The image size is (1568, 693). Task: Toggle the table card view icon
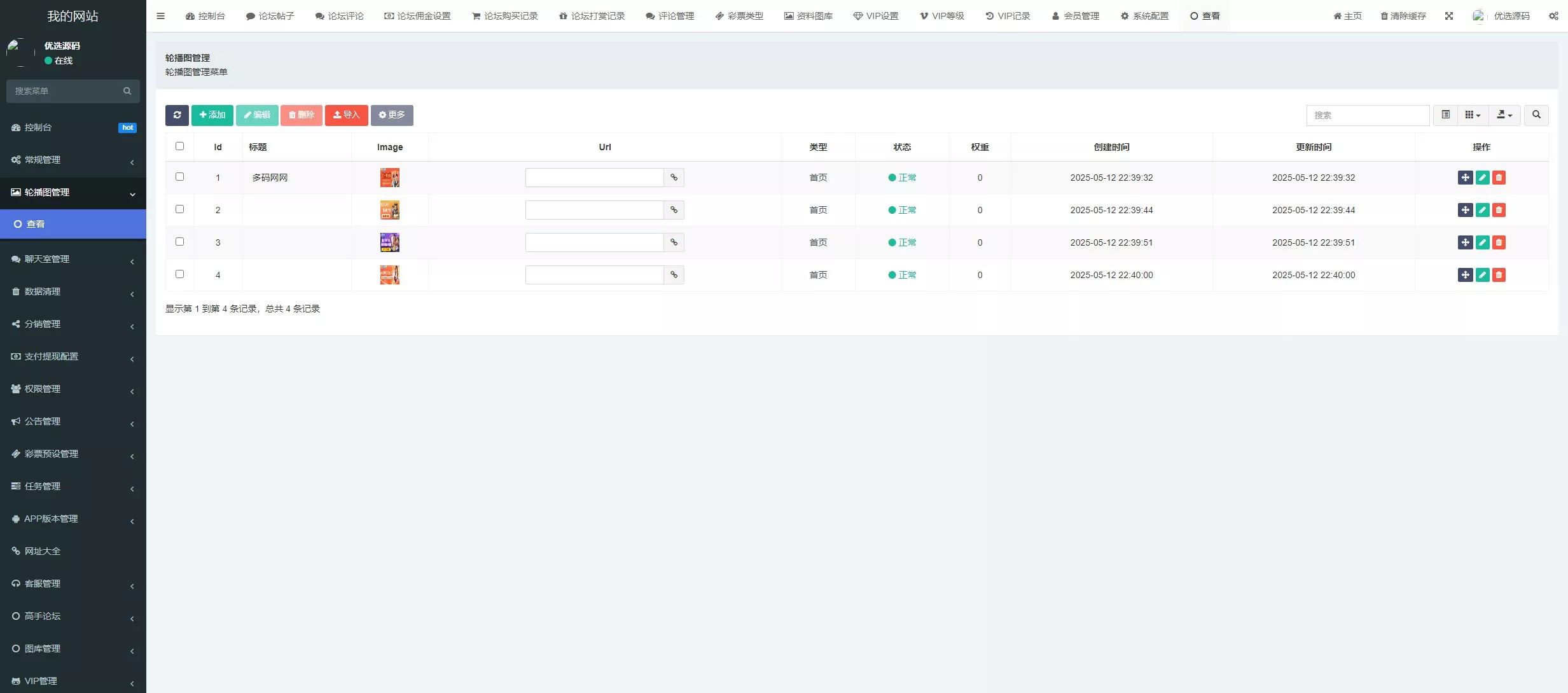[x=1445, y=115]
